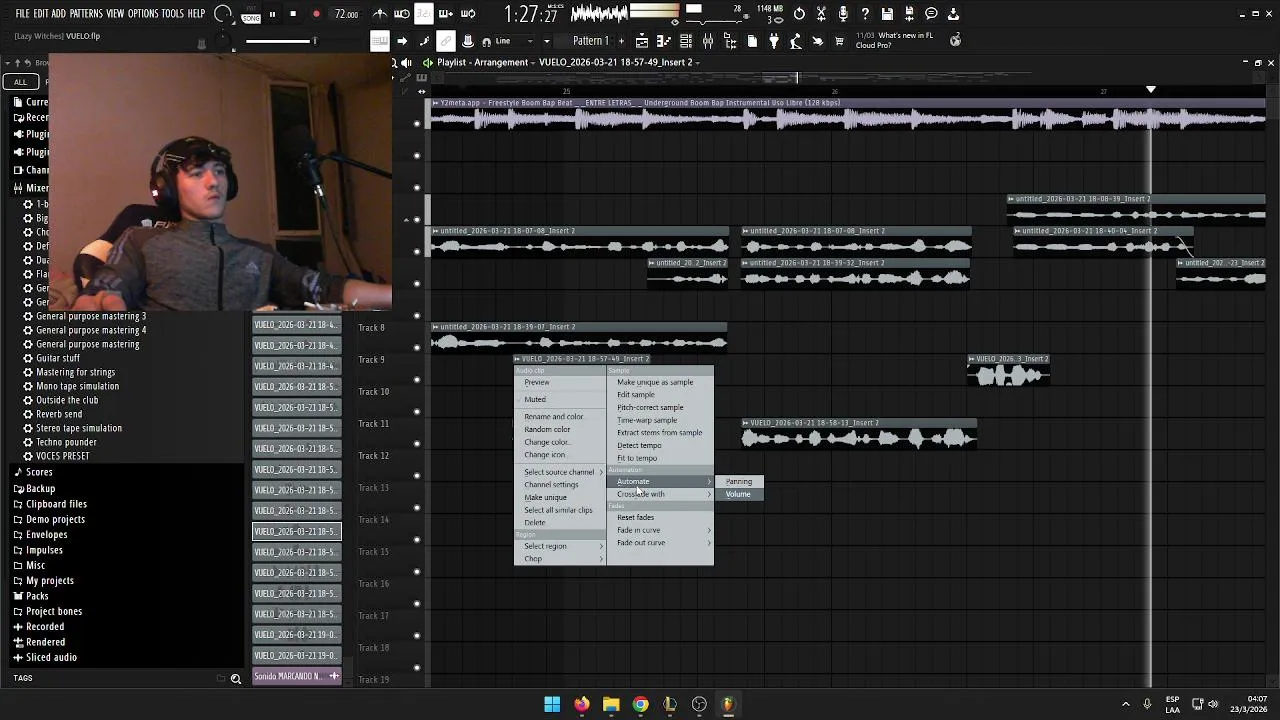Expand the Chop submenu
Image resolution: width=1280 pixels, height=720 pixels.
[x=560, y=559]
